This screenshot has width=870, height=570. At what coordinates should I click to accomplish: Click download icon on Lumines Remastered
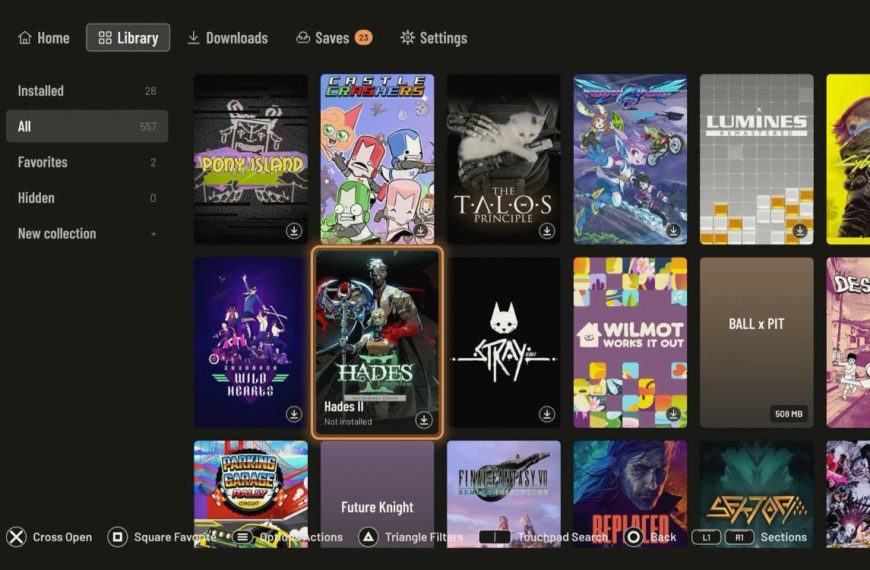[x=800, y=230]
